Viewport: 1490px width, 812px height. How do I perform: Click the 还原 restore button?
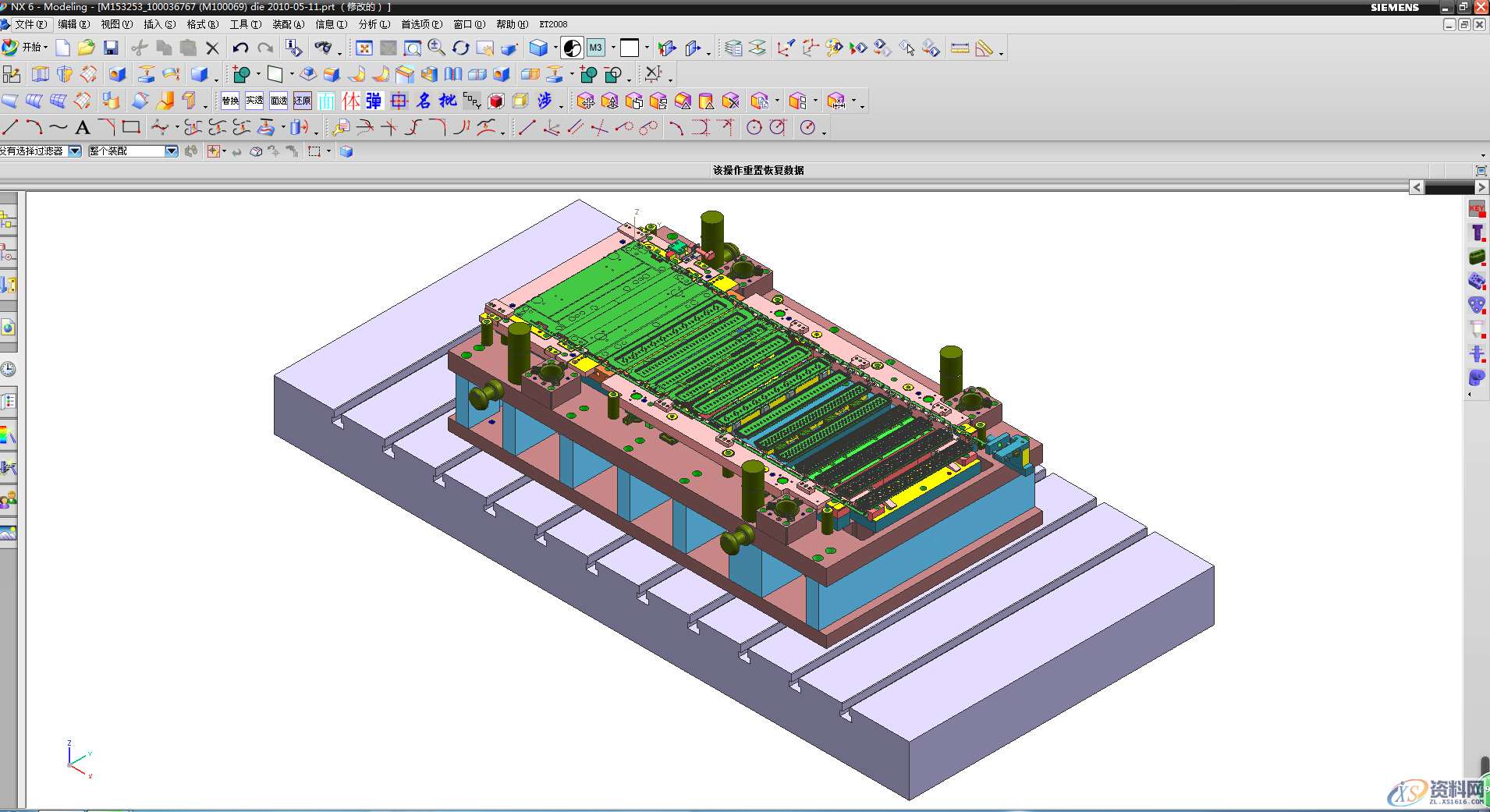tap(303, 101)
